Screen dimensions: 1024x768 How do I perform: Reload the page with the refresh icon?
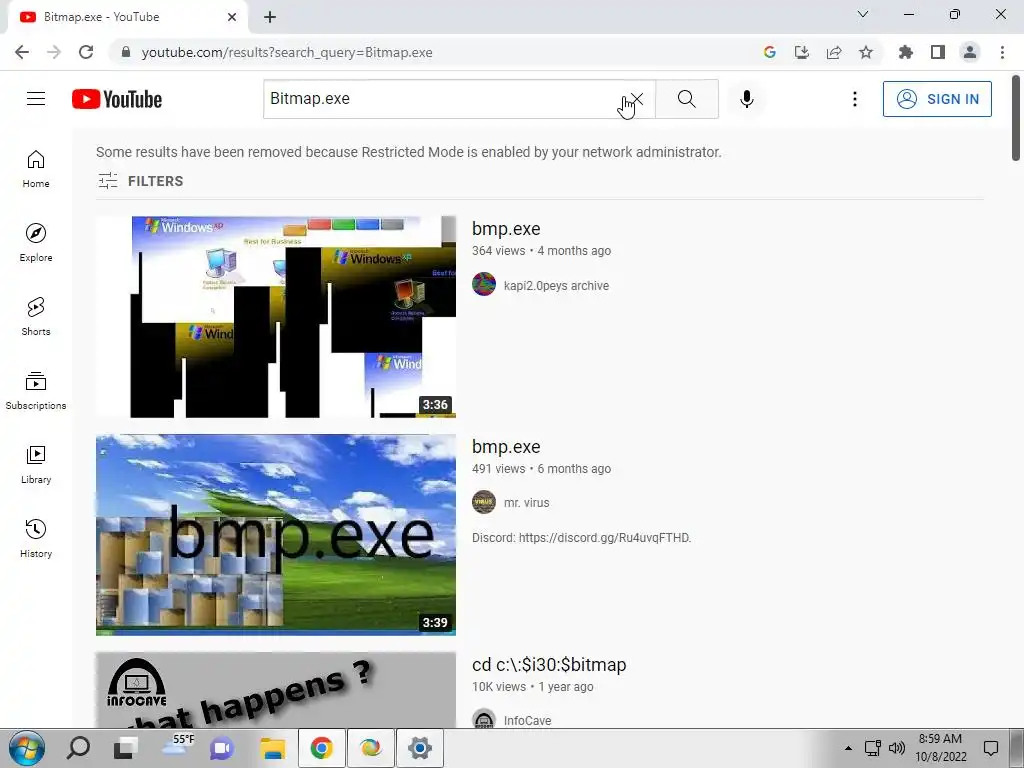[x=86, y=52]
